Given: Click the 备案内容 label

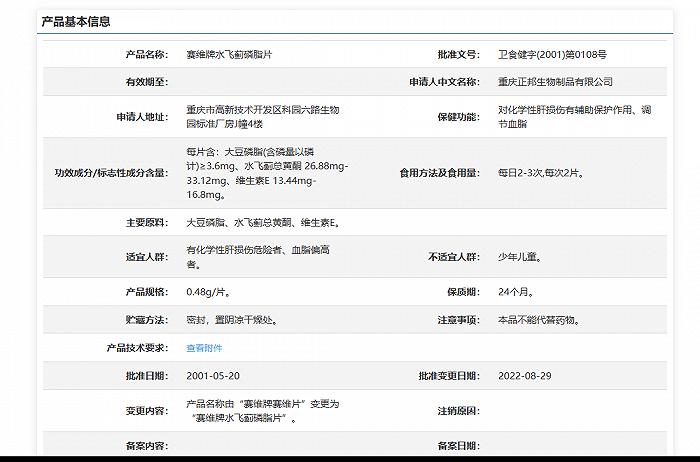Looking at the screenshot, I should pyautogui.click(x=147, y=445).
